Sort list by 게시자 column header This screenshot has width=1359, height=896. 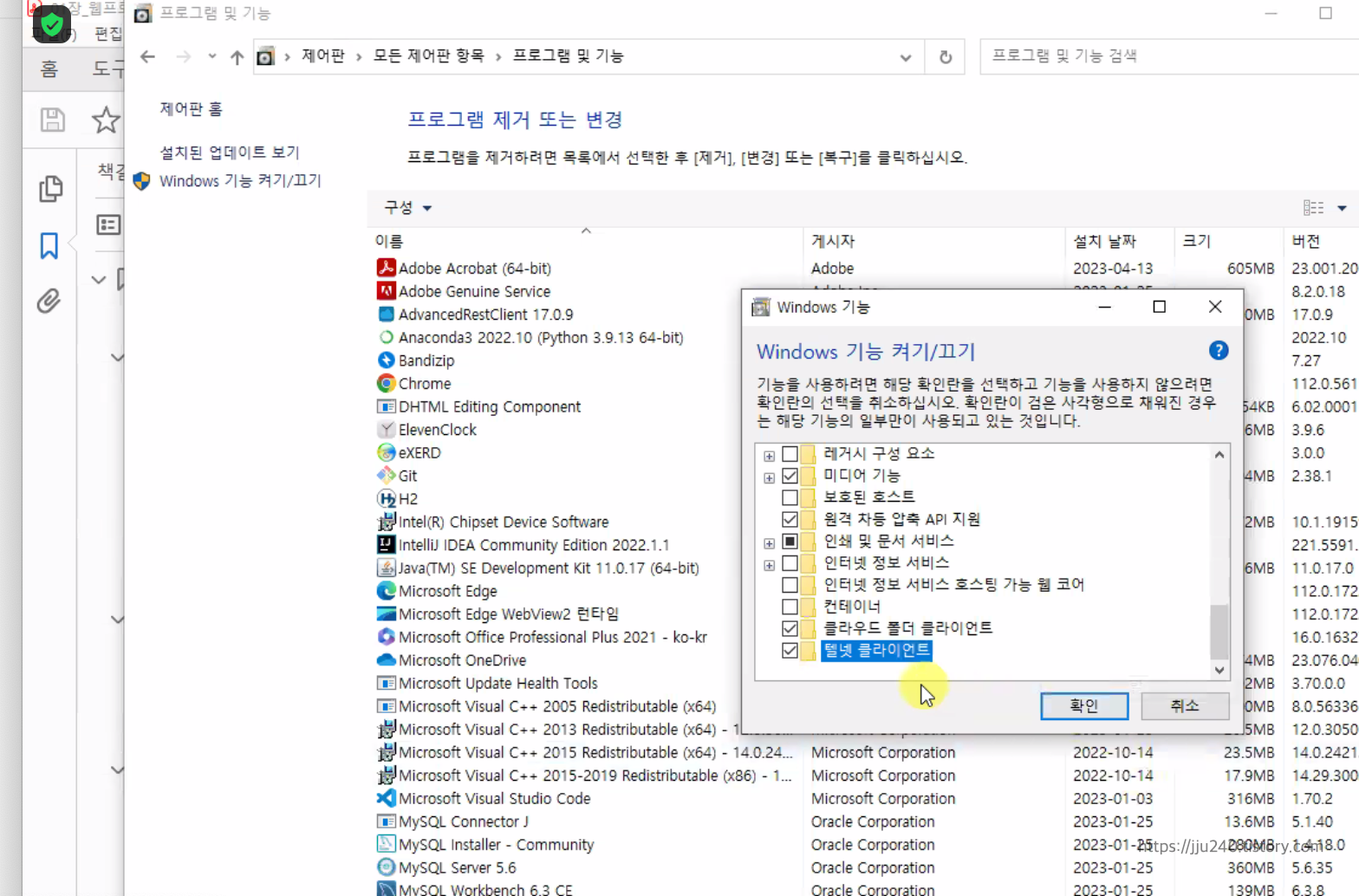934,241
